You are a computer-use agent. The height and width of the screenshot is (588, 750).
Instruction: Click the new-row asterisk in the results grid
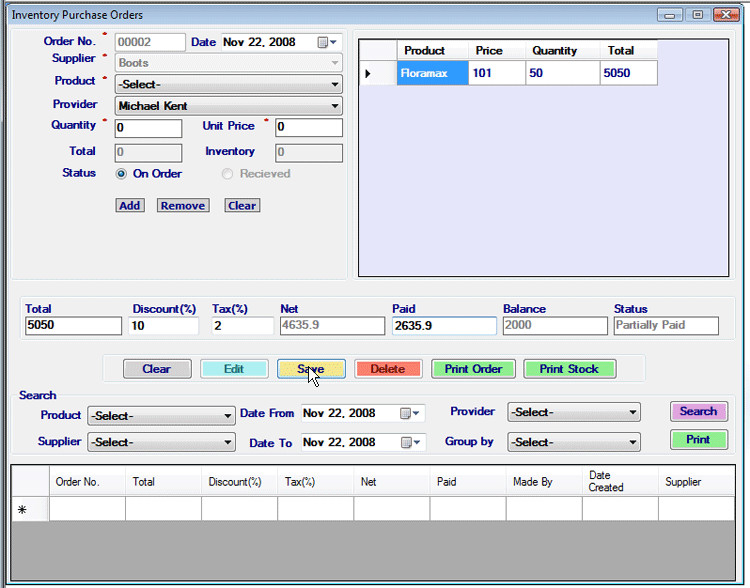tap(22, 510)
